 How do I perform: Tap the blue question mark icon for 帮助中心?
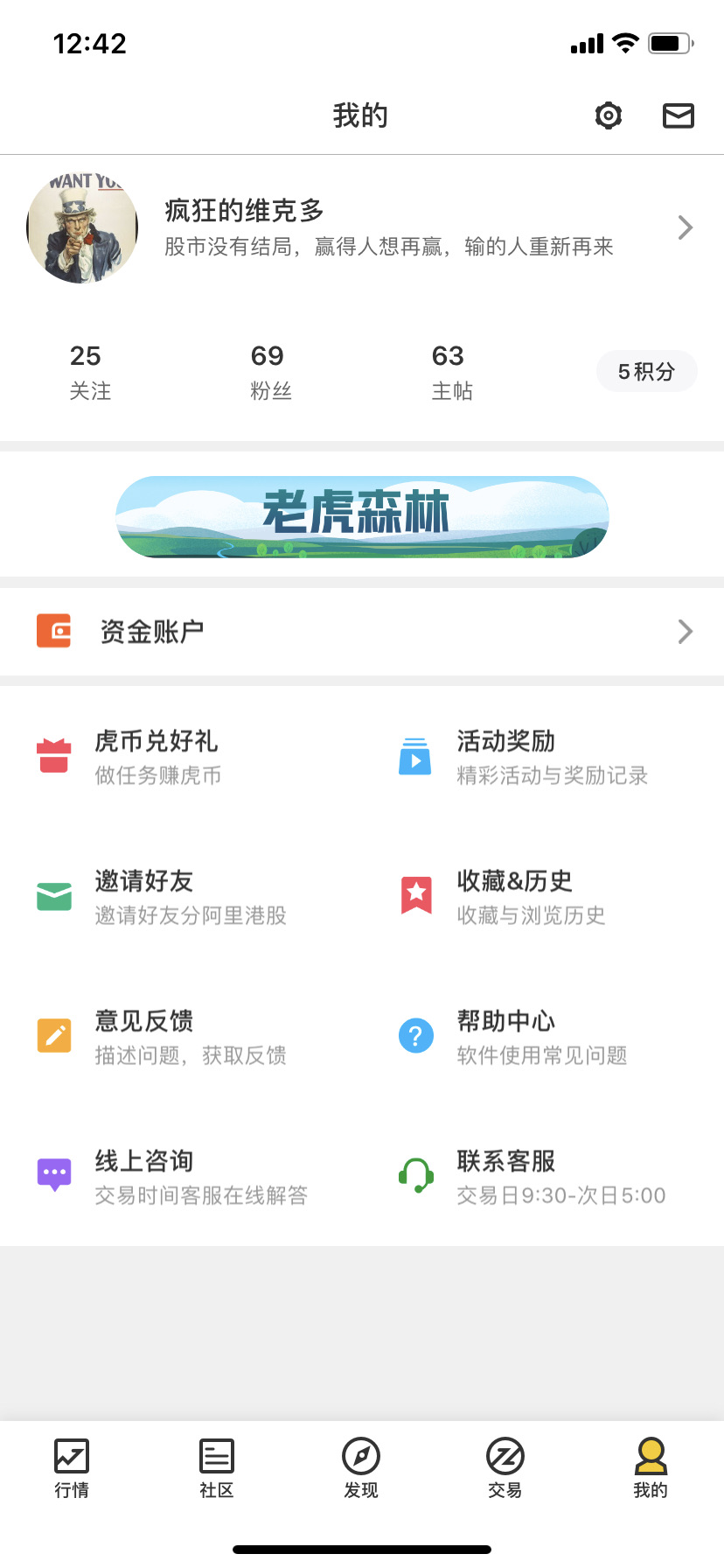(416, 1036)
